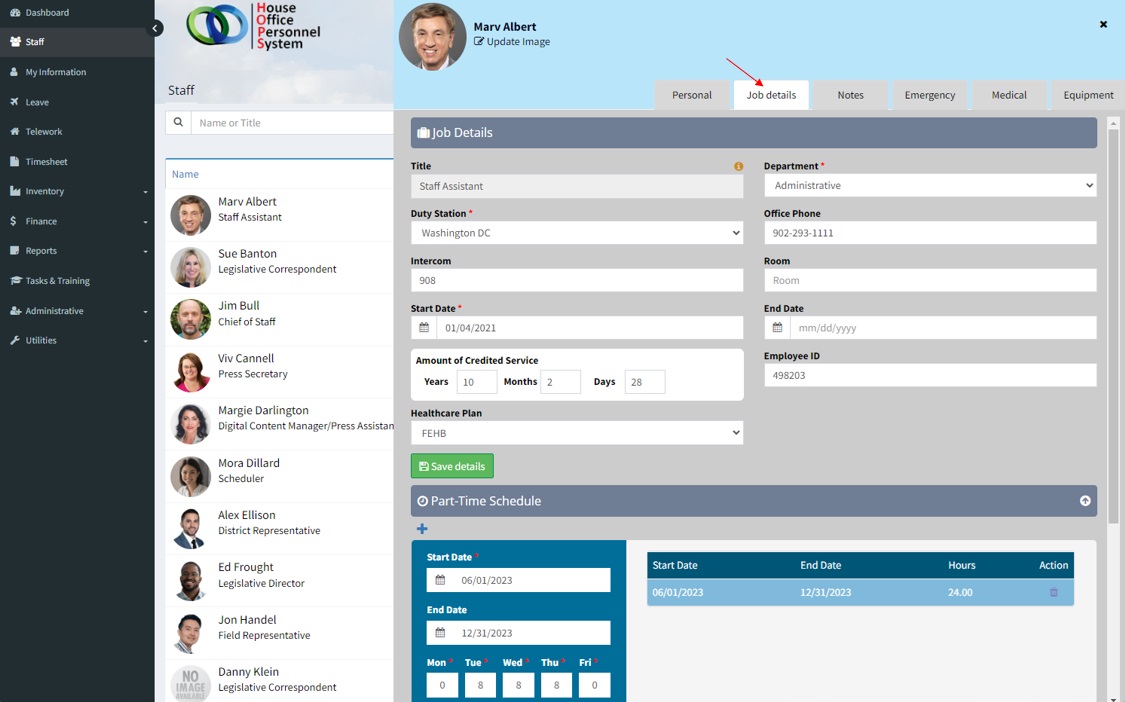The height and width of the screenshot is (702, 1125).
Task: Click the Title field info icon
Action: pyautogui.click(x=738, y=166)
